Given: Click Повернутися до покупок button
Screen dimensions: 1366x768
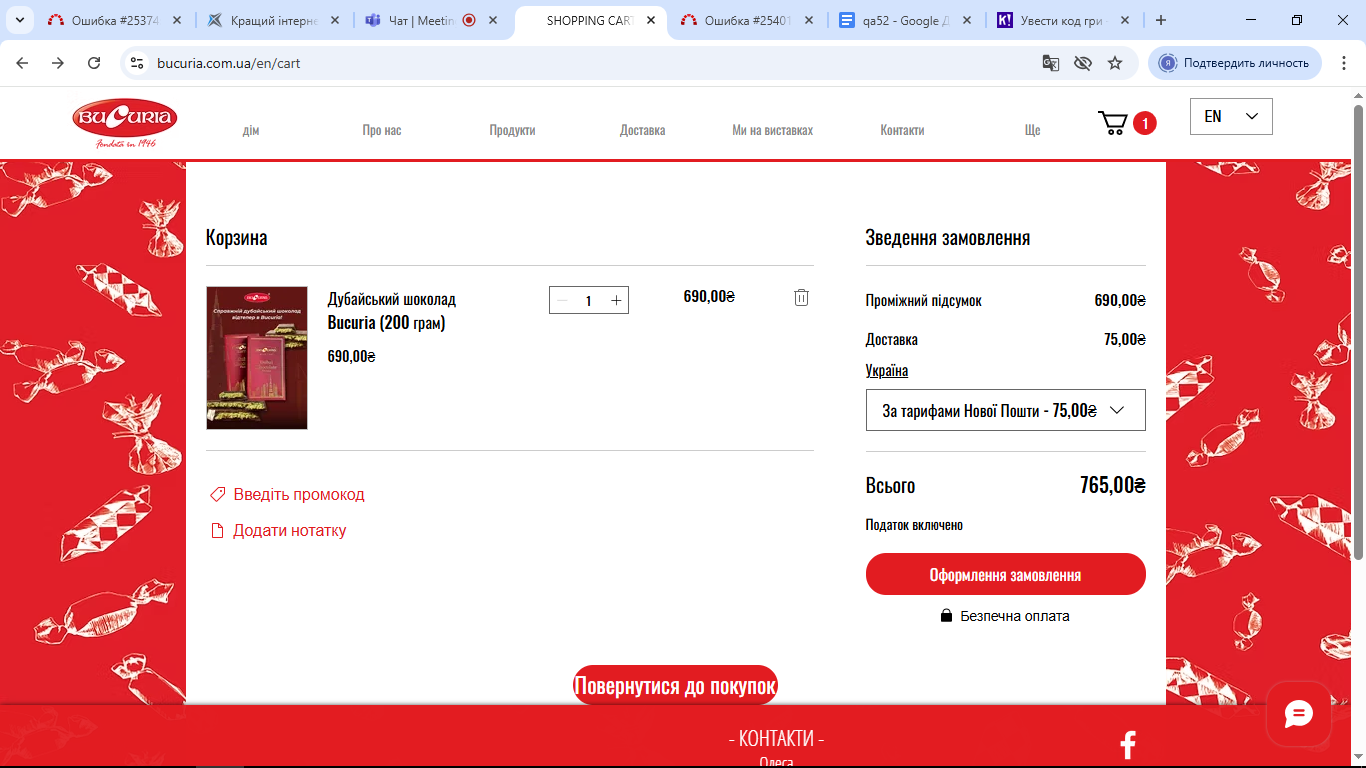Looking at the screenshot, I should (x=675, y=686).
